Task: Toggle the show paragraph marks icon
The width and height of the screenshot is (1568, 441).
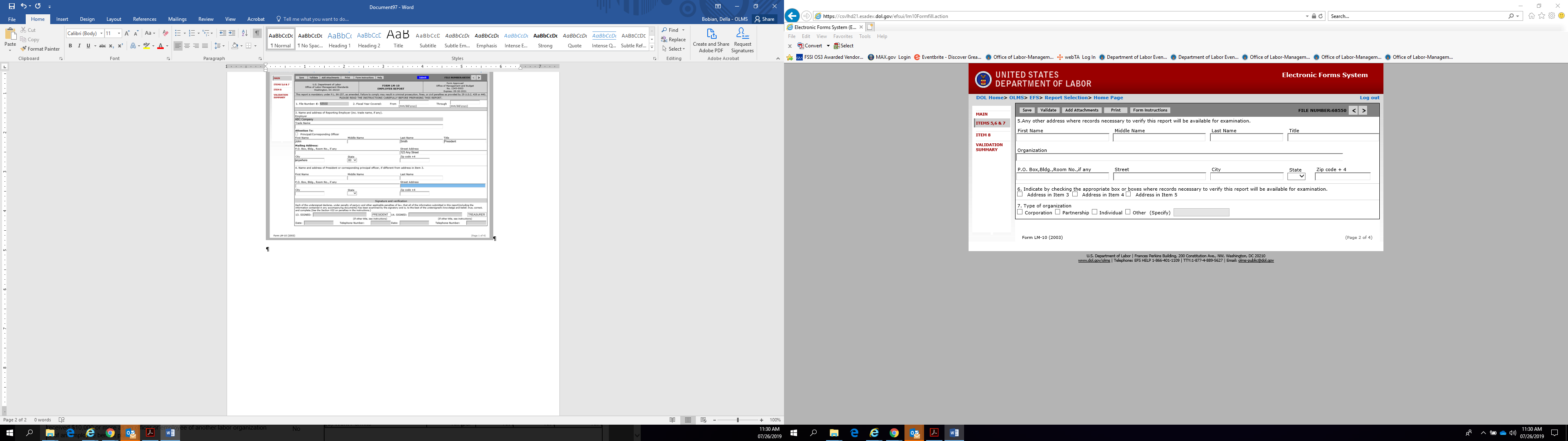Action: [258, 33]
